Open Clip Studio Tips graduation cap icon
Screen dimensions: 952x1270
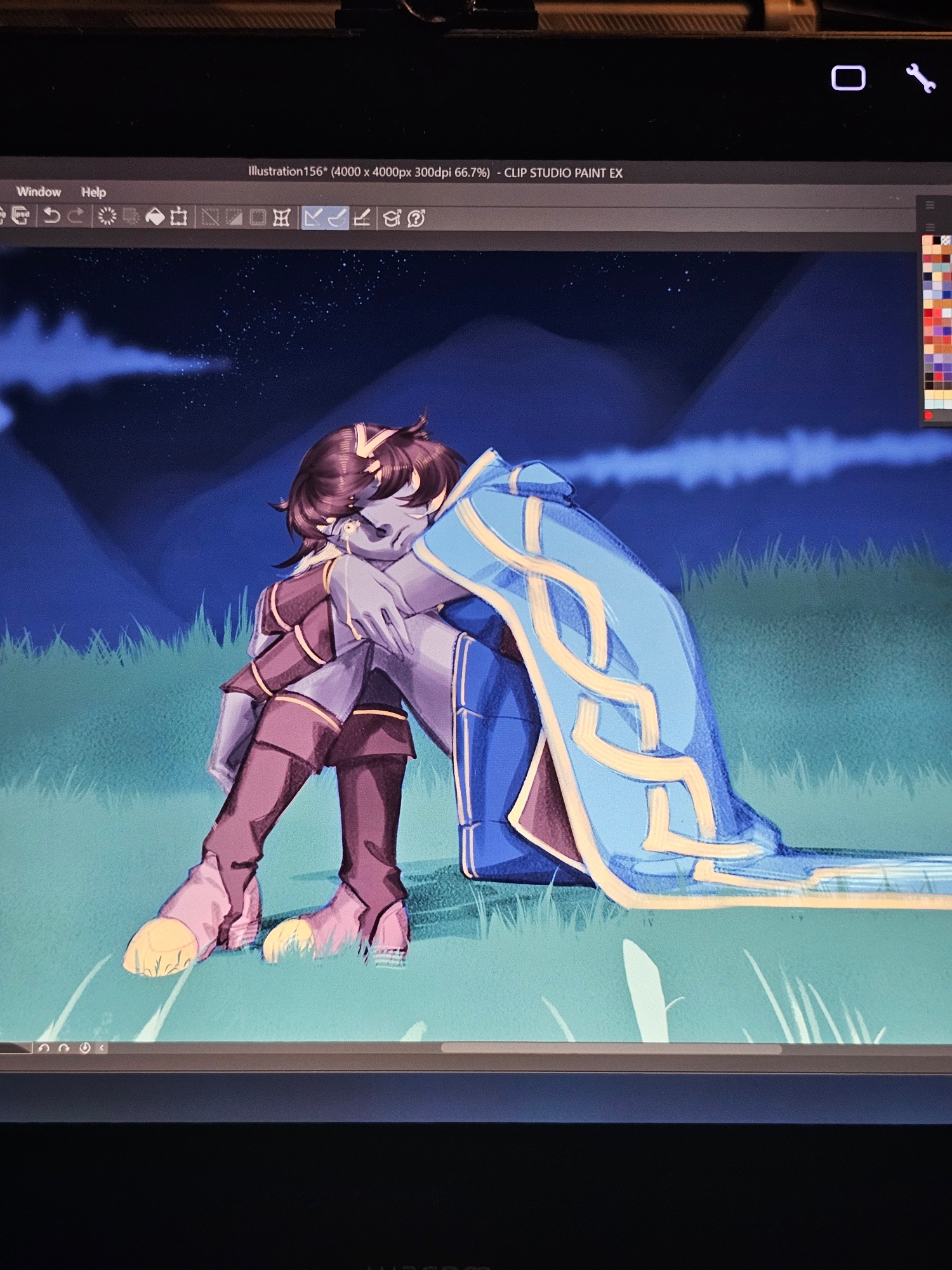tap(392, 218)
